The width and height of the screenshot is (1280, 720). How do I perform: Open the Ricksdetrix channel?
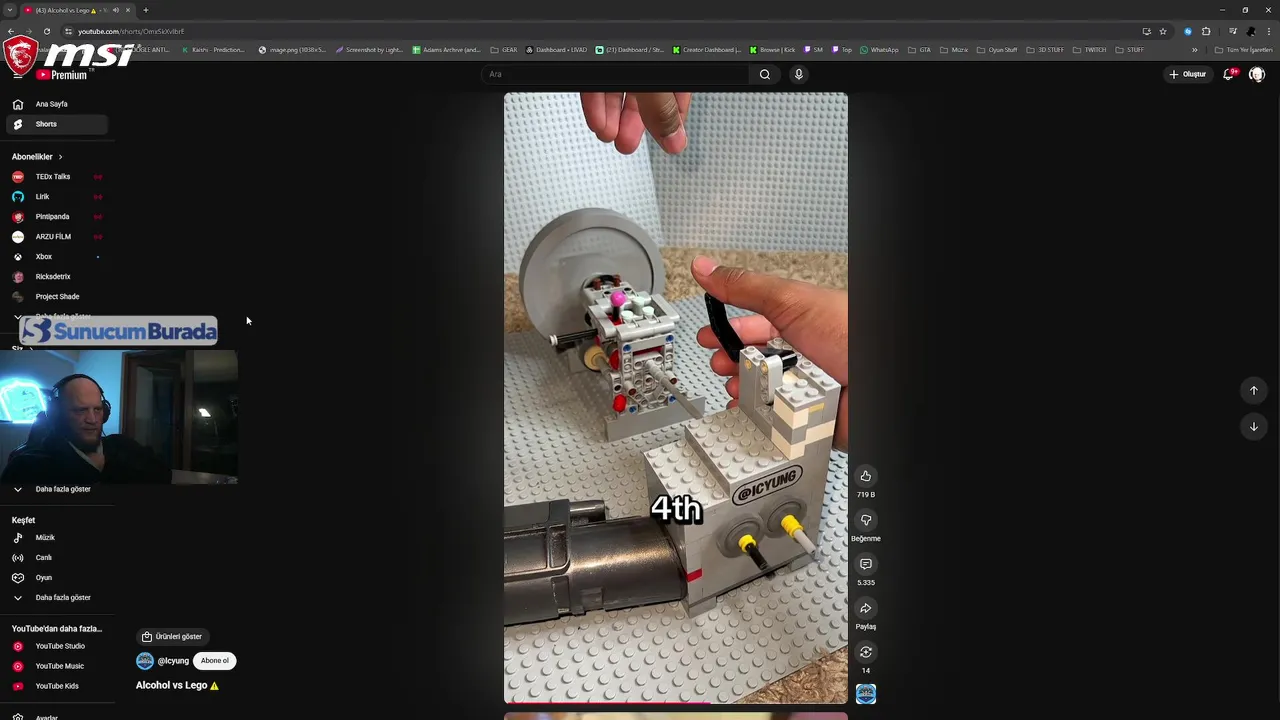point(55,277)
